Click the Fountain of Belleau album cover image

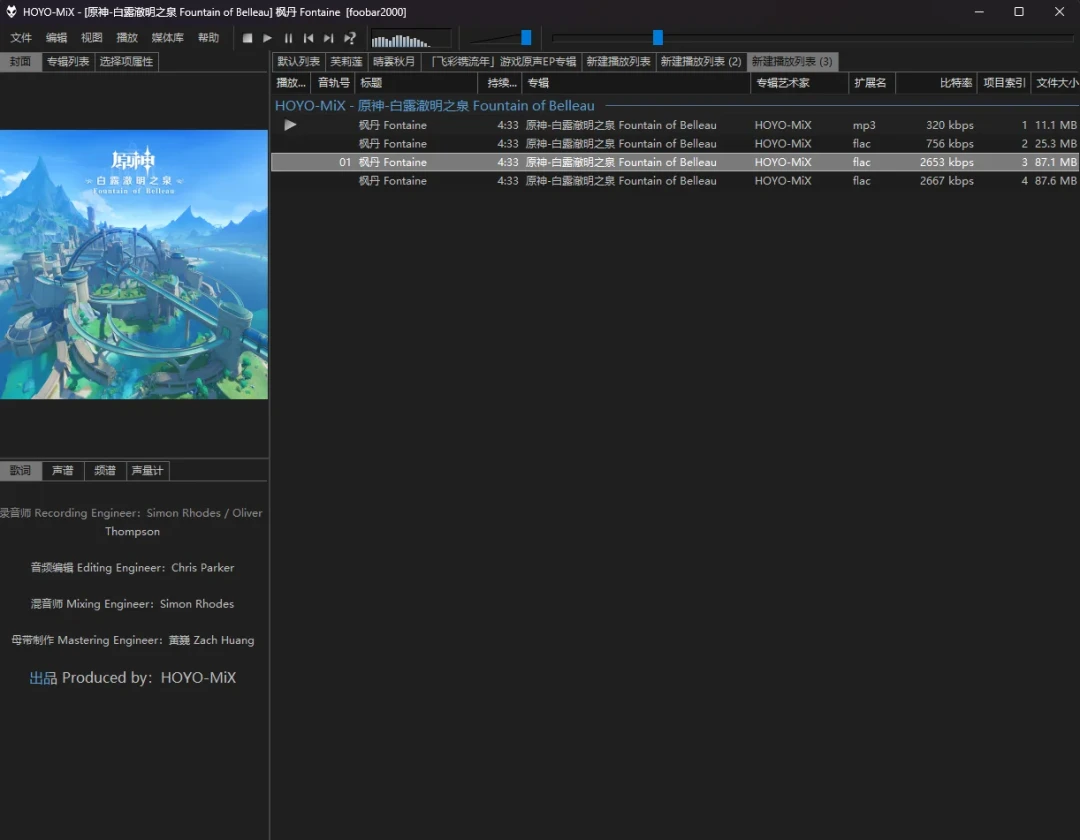134,264
